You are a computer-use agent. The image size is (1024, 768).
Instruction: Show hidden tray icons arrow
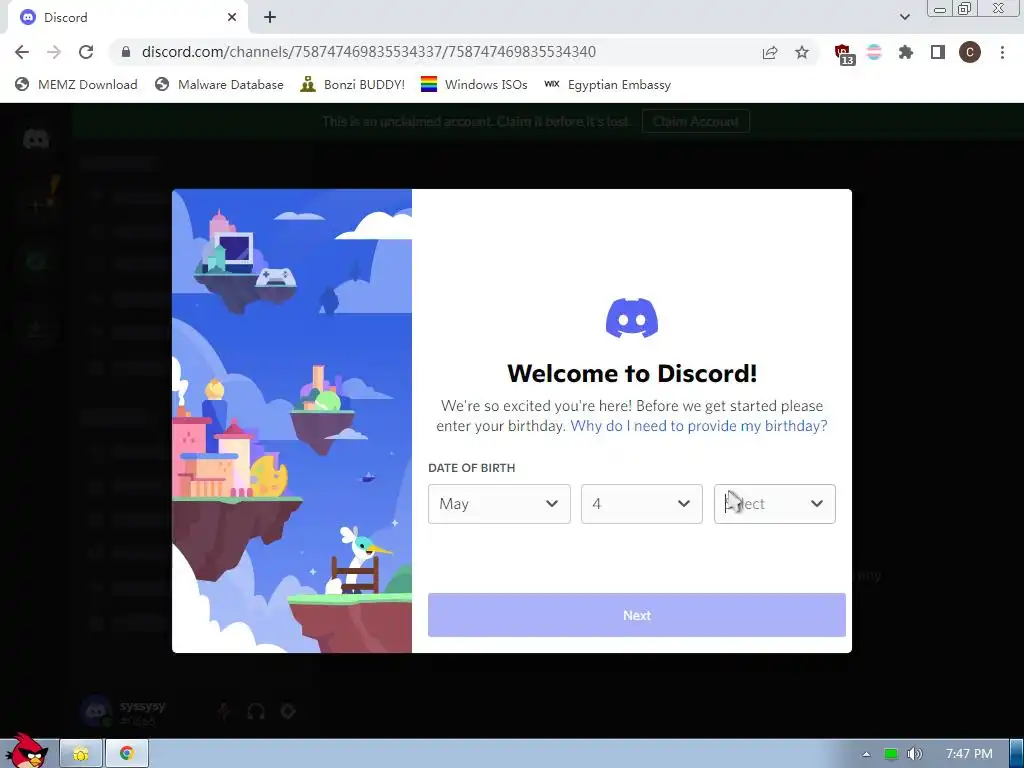866,754
